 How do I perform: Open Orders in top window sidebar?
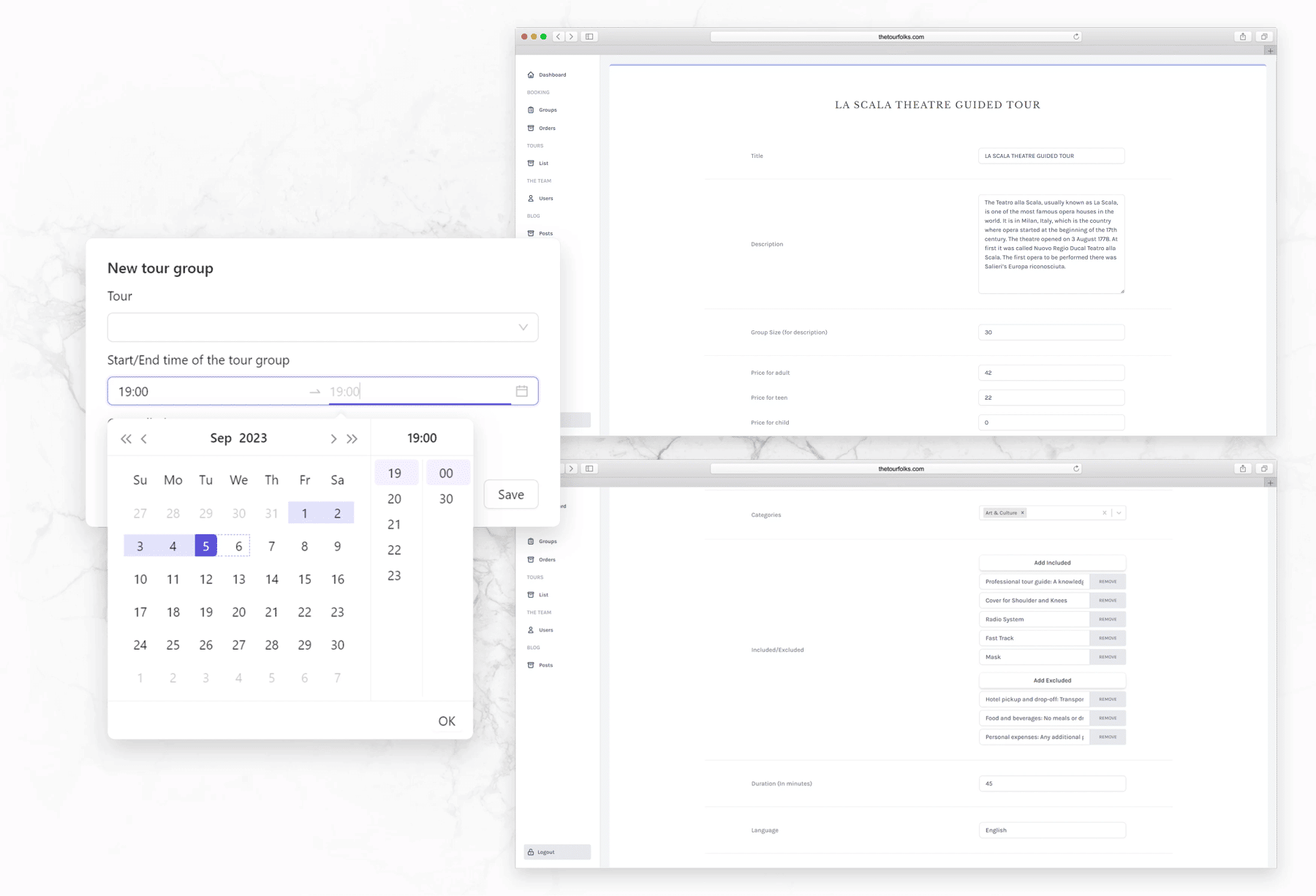[x=542, y=128]
